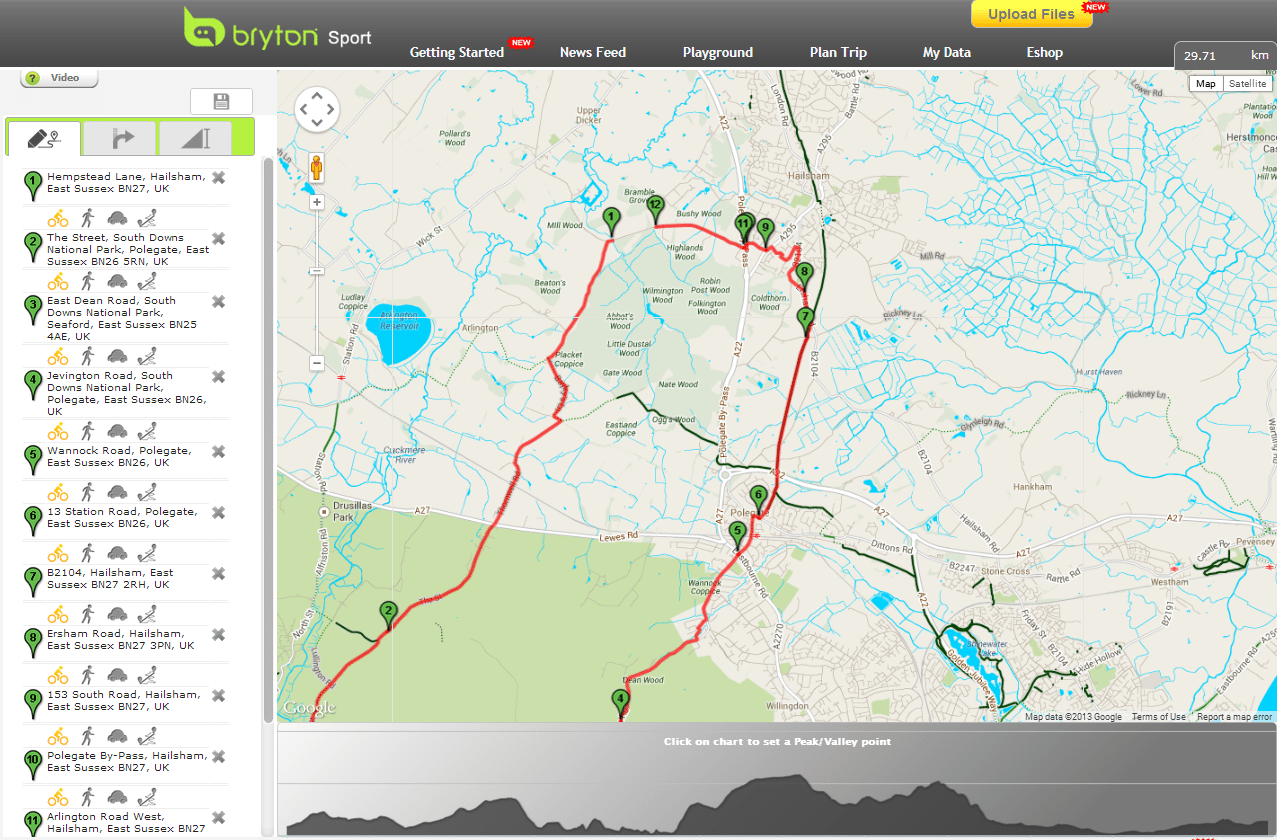Choose car mode below The Street waypoint

(117, 280)
